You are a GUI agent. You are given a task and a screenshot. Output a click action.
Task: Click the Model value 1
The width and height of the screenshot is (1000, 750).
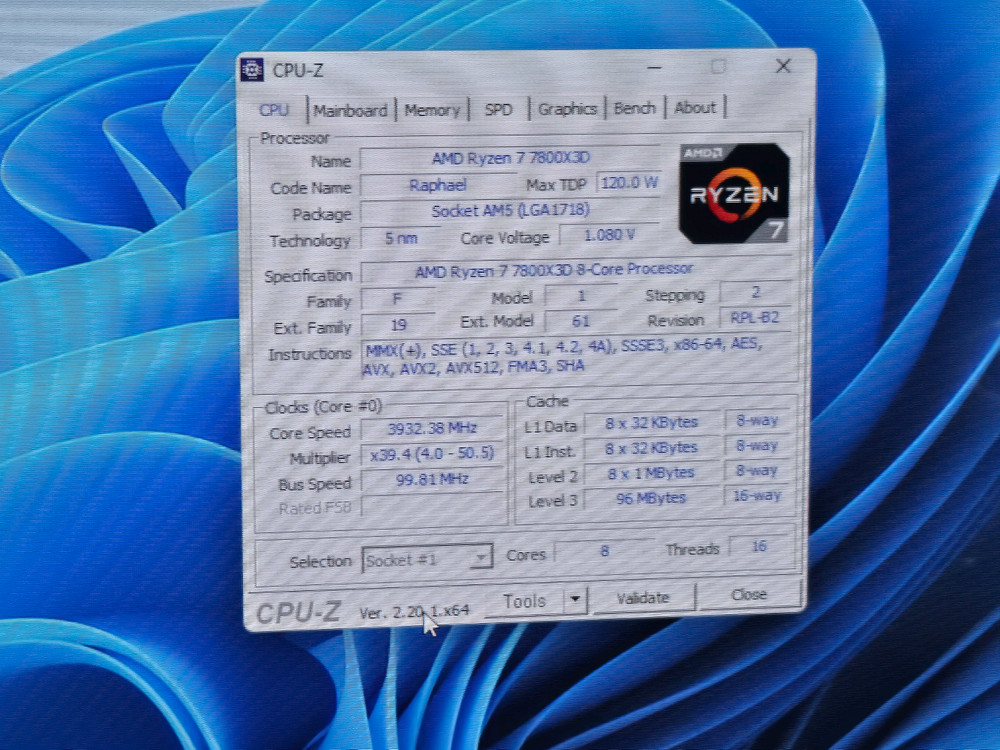[581, 296]
